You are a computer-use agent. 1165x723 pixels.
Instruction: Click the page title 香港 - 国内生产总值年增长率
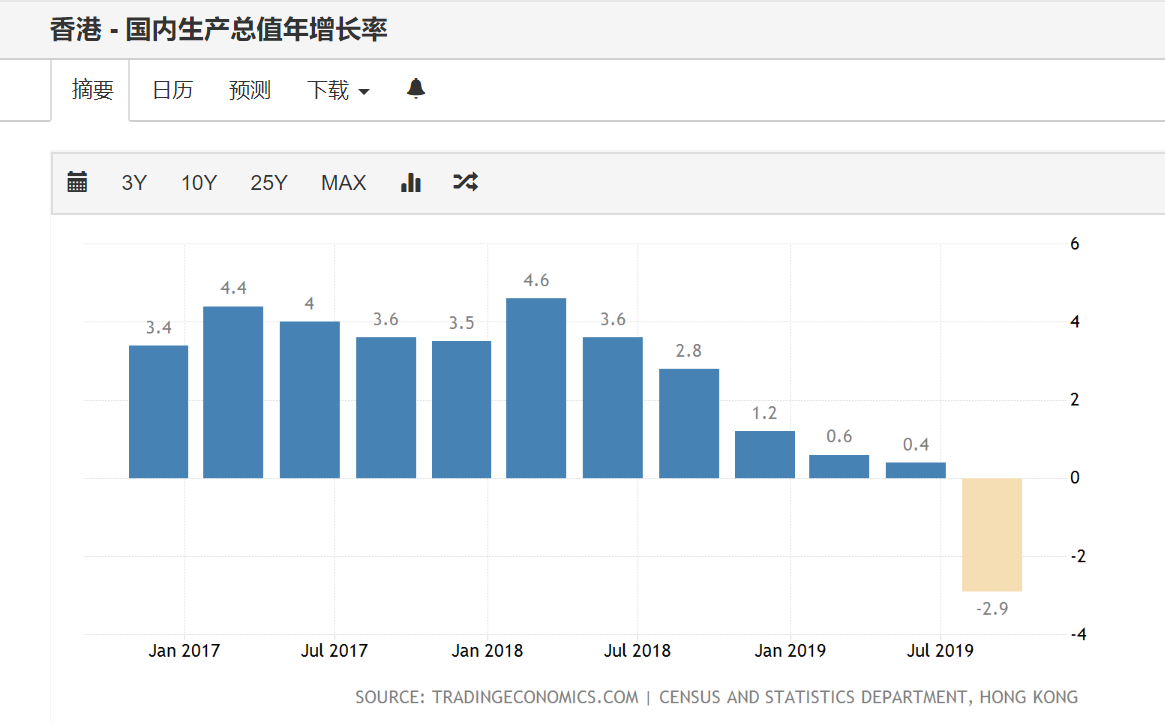click(x=219, y=30)
